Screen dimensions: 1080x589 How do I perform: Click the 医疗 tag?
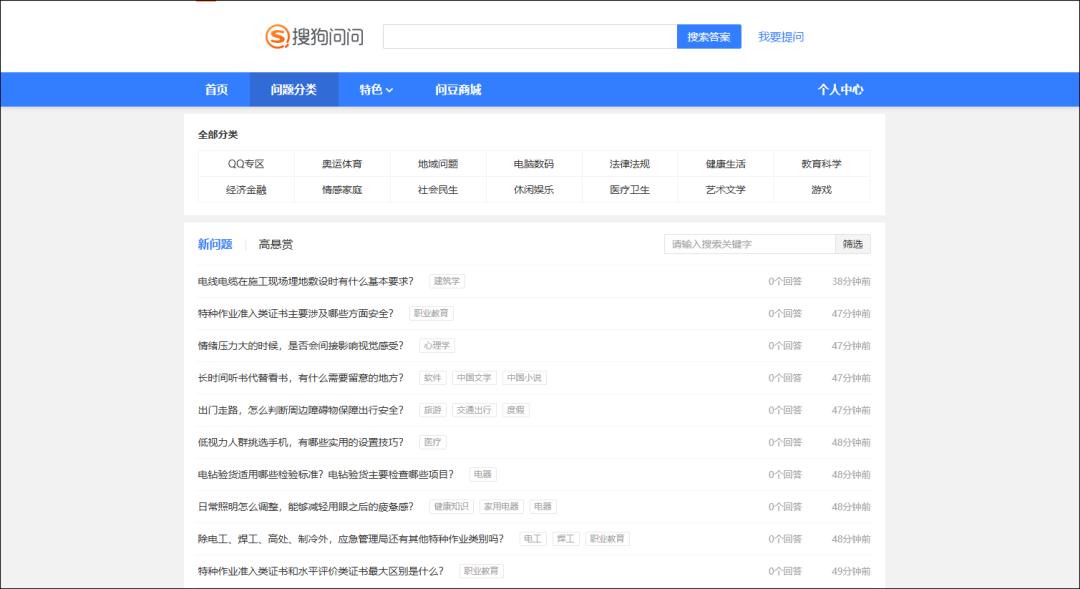coord(433,442)
